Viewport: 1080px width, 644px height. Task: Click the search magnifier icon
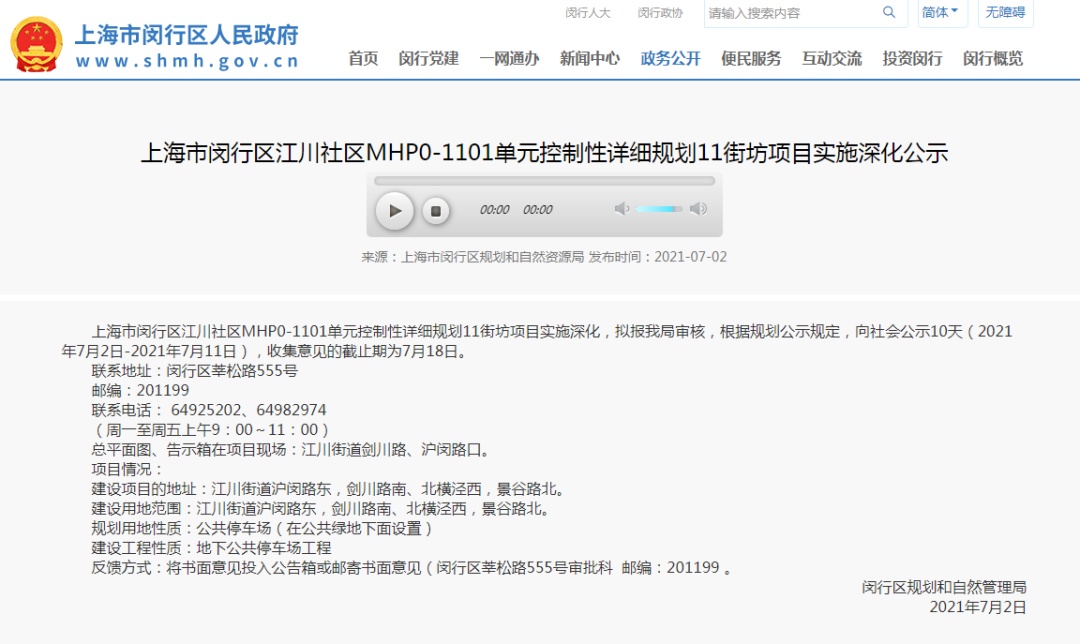tap(889, 12)
